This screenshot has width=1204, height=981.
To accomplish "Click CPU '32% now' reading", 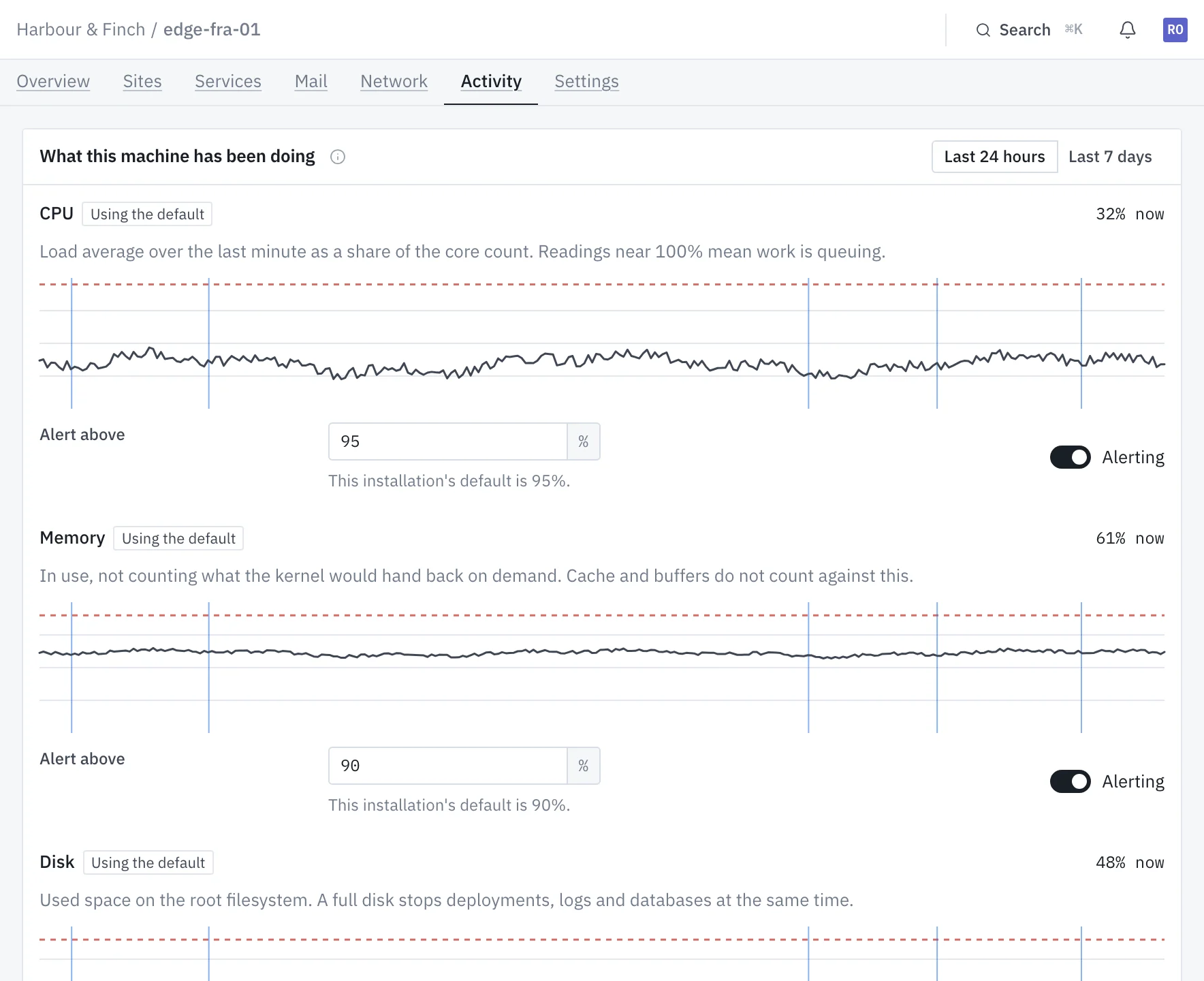I will click(x=1130, y=214).
